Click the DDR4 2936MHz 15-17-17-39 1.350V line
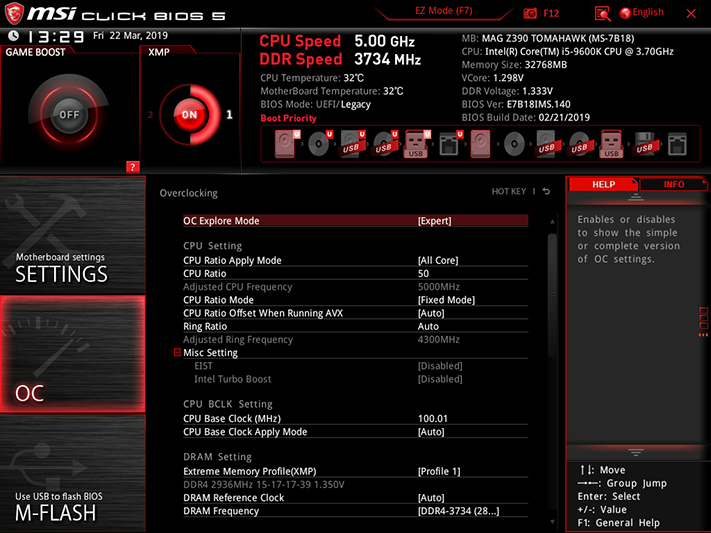 coord(264,484)
